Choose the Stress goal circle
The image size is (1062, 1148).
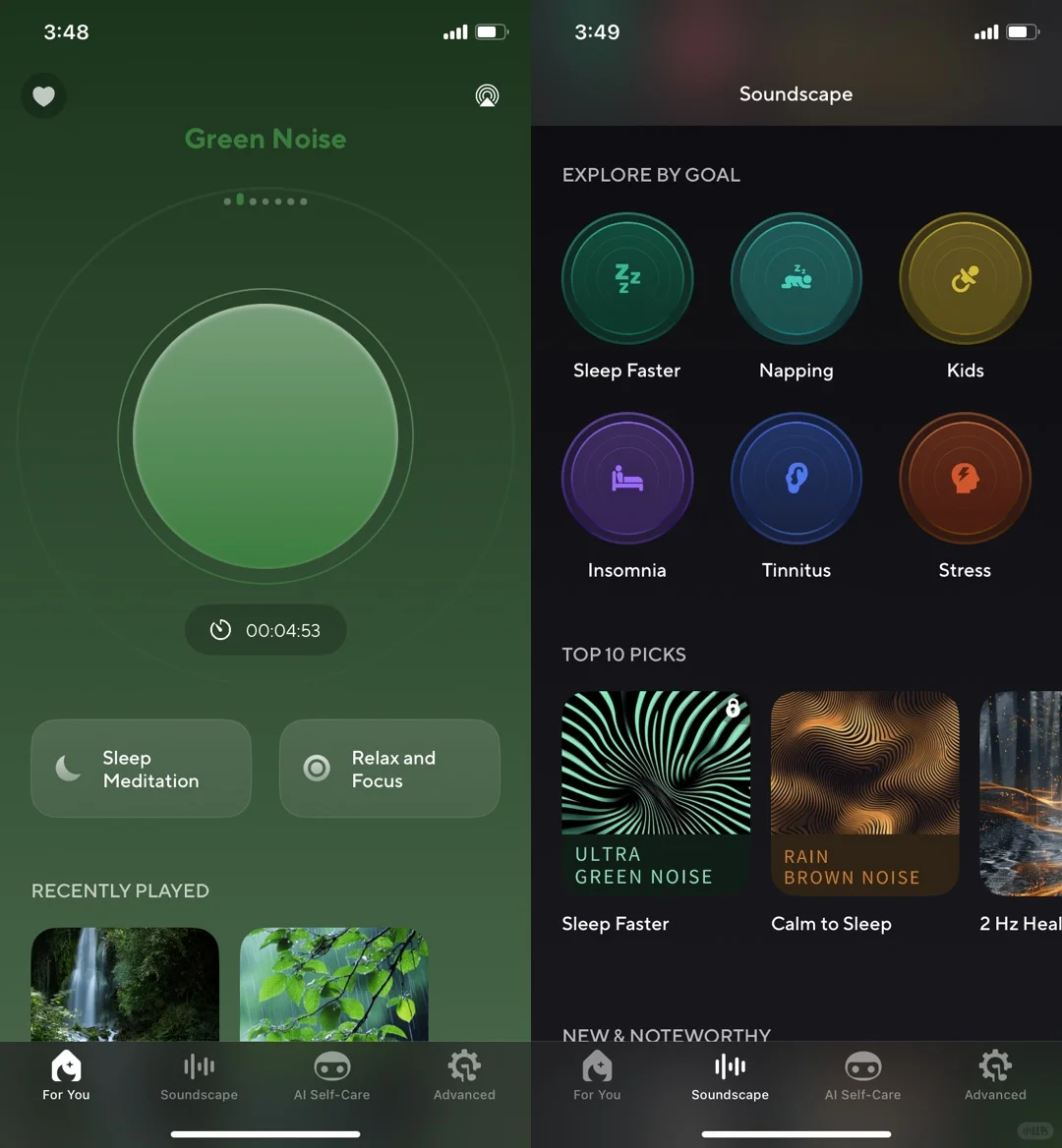pyautogui.click(x=966, y=478)
